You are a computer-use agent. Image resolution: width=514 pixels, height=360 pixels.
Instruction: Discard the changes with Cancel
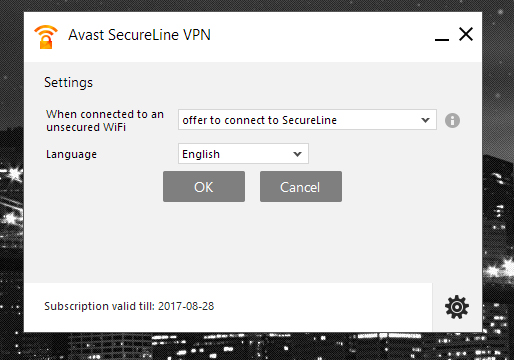point(301,187)
